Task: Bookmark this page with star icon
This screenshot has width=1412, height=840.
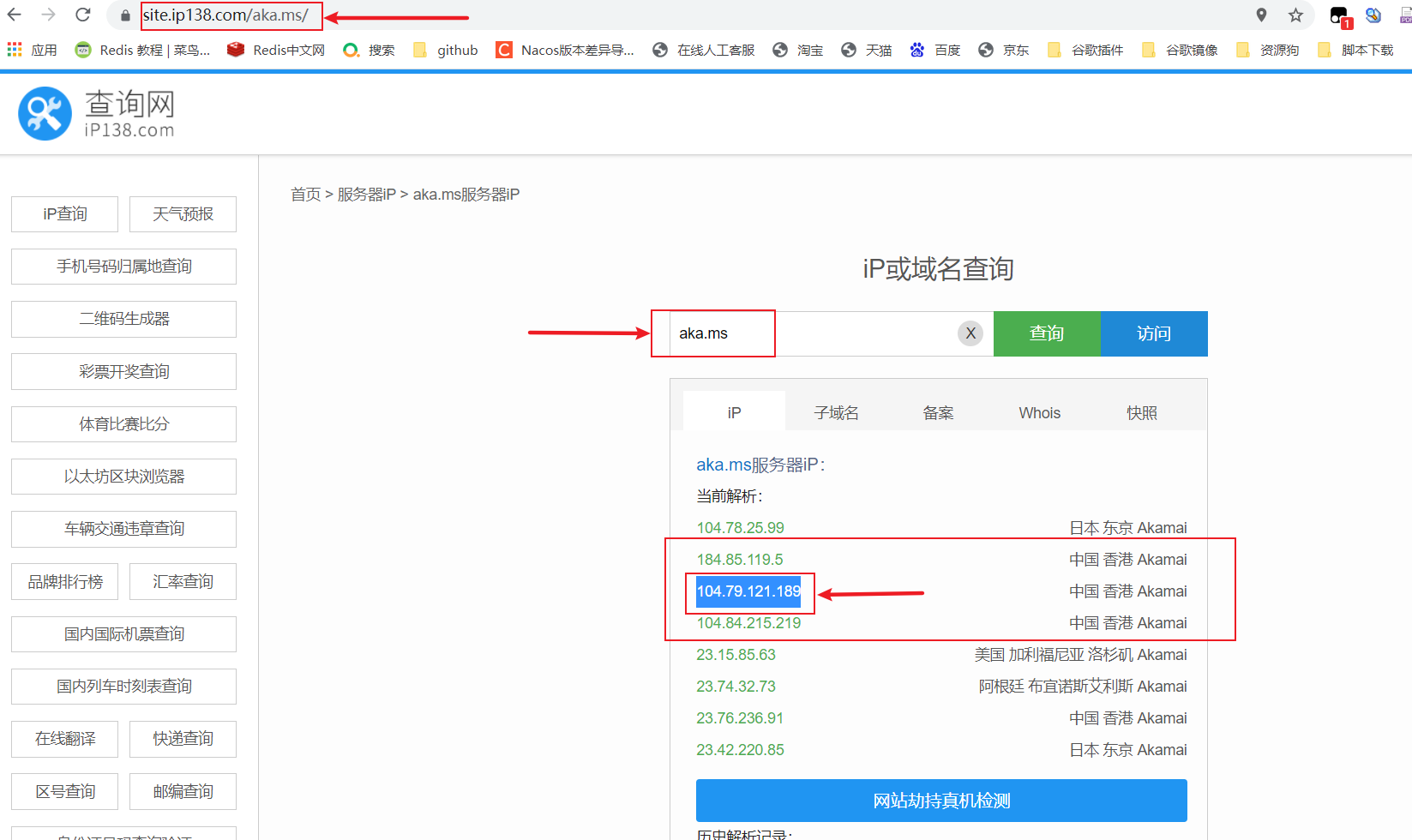Action: 1295,15
